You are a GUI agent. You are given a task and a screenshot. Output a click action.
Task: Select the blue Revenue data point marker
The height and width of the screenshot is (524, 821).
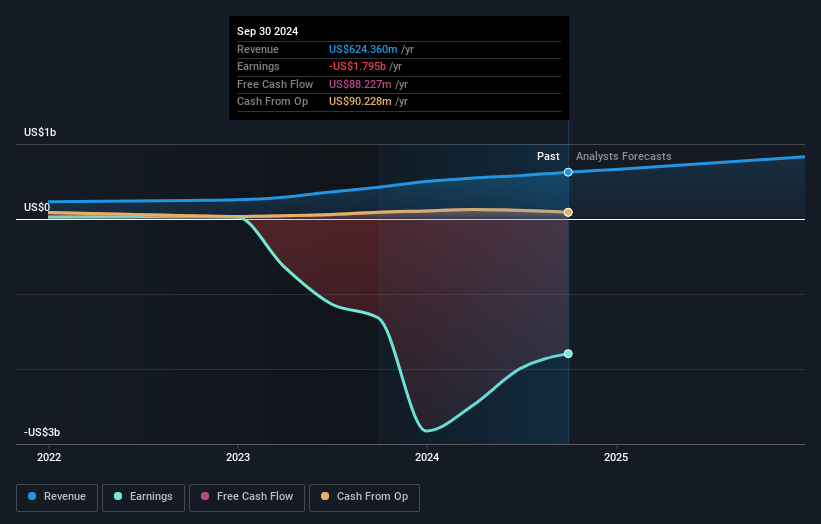click(x=568, y=172)
